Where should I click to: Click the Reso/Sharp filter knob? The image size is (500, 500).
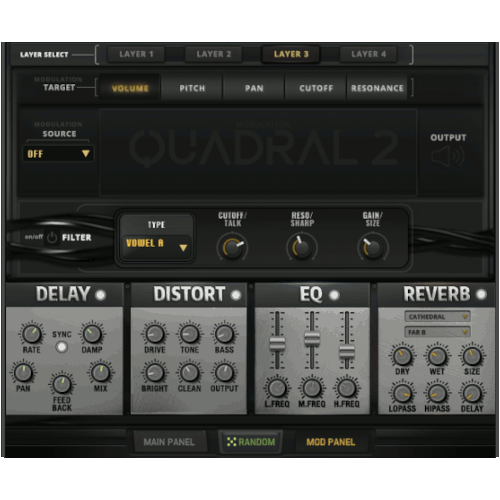click(x=302, y=247)
